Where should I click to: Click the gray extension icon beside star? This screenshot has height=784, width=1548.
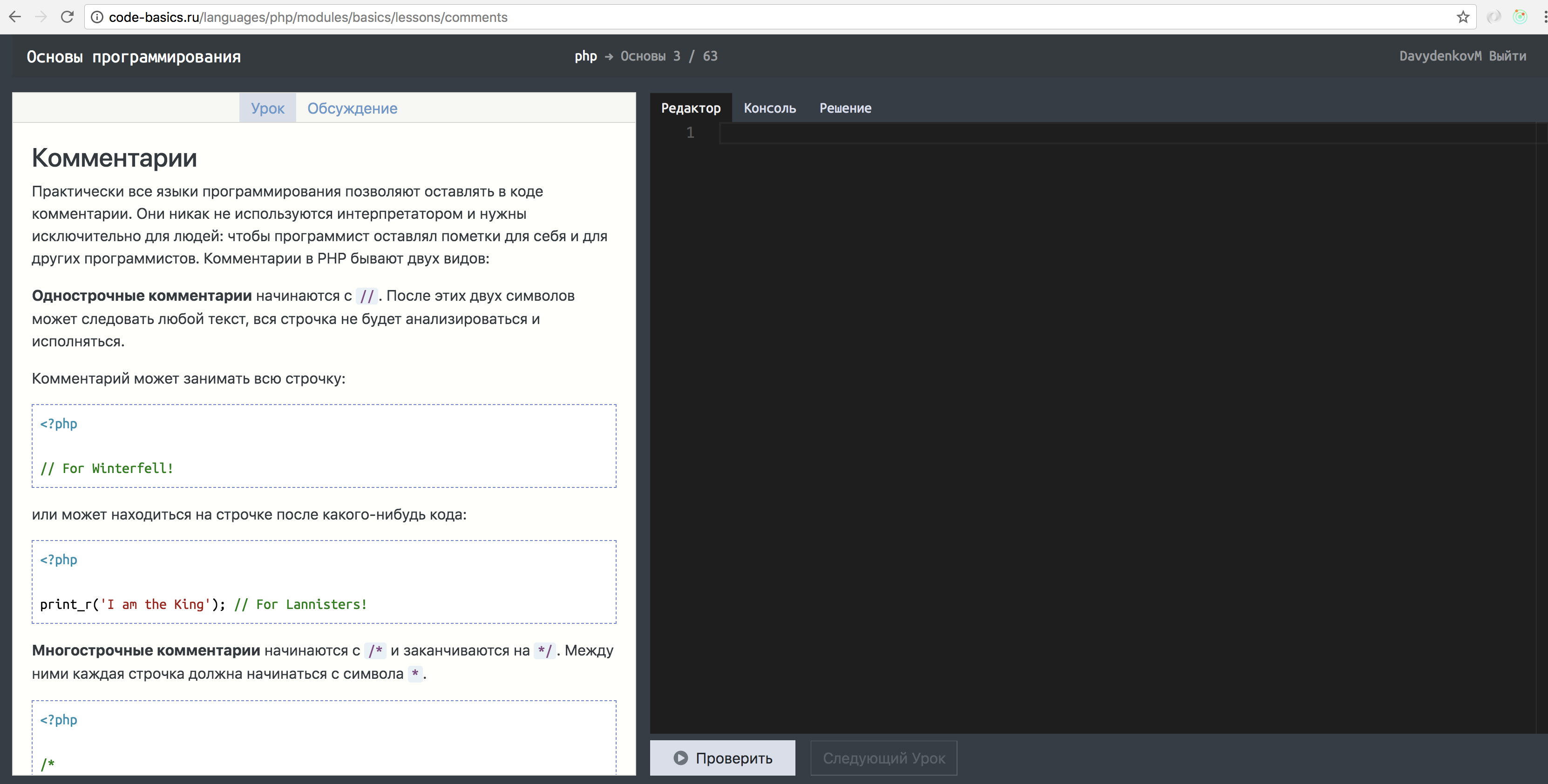pos(1494,17)
